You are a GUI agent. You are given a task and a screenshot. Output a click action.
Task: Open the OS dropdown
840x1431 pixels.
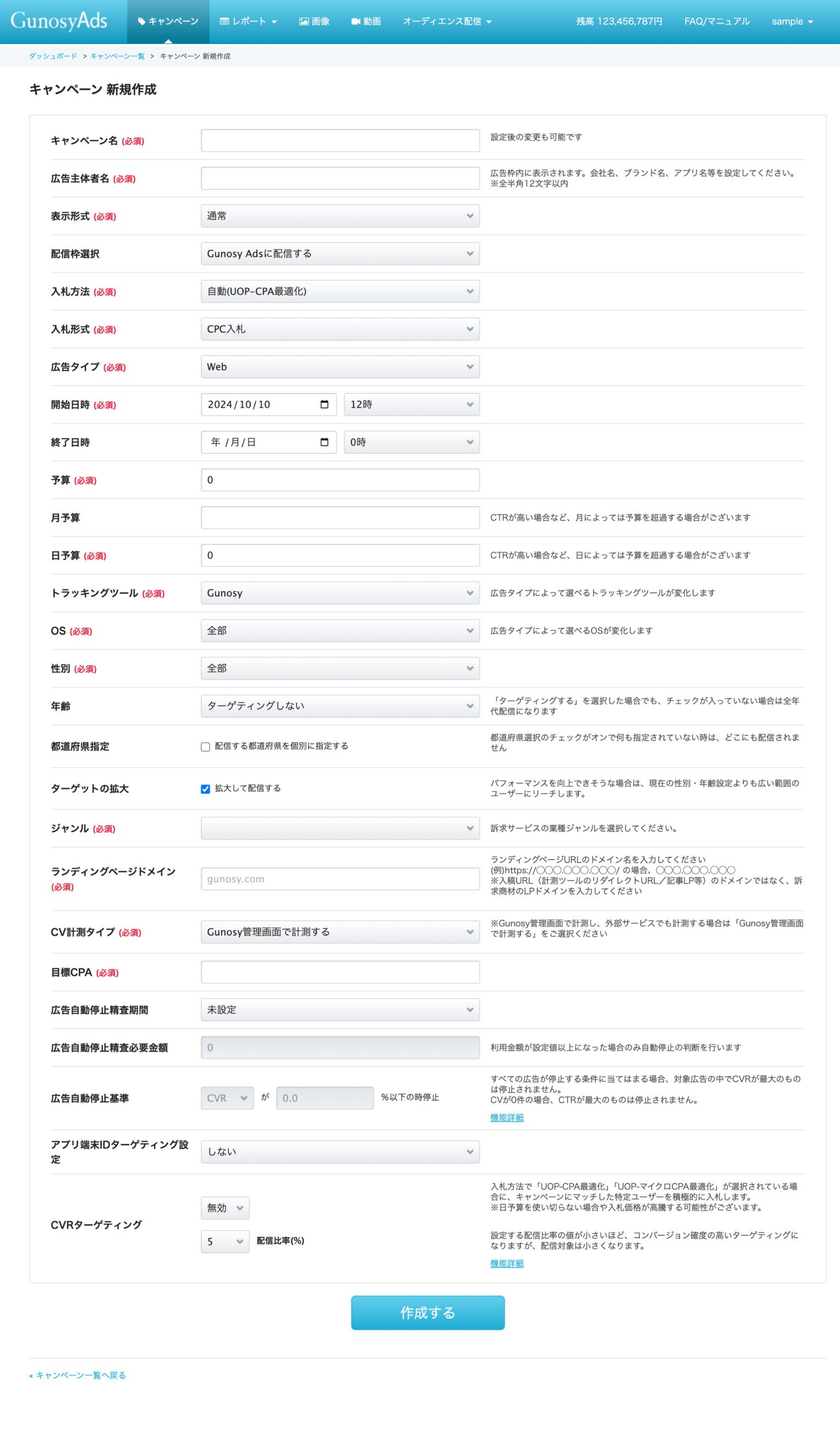tap(340, 630)
